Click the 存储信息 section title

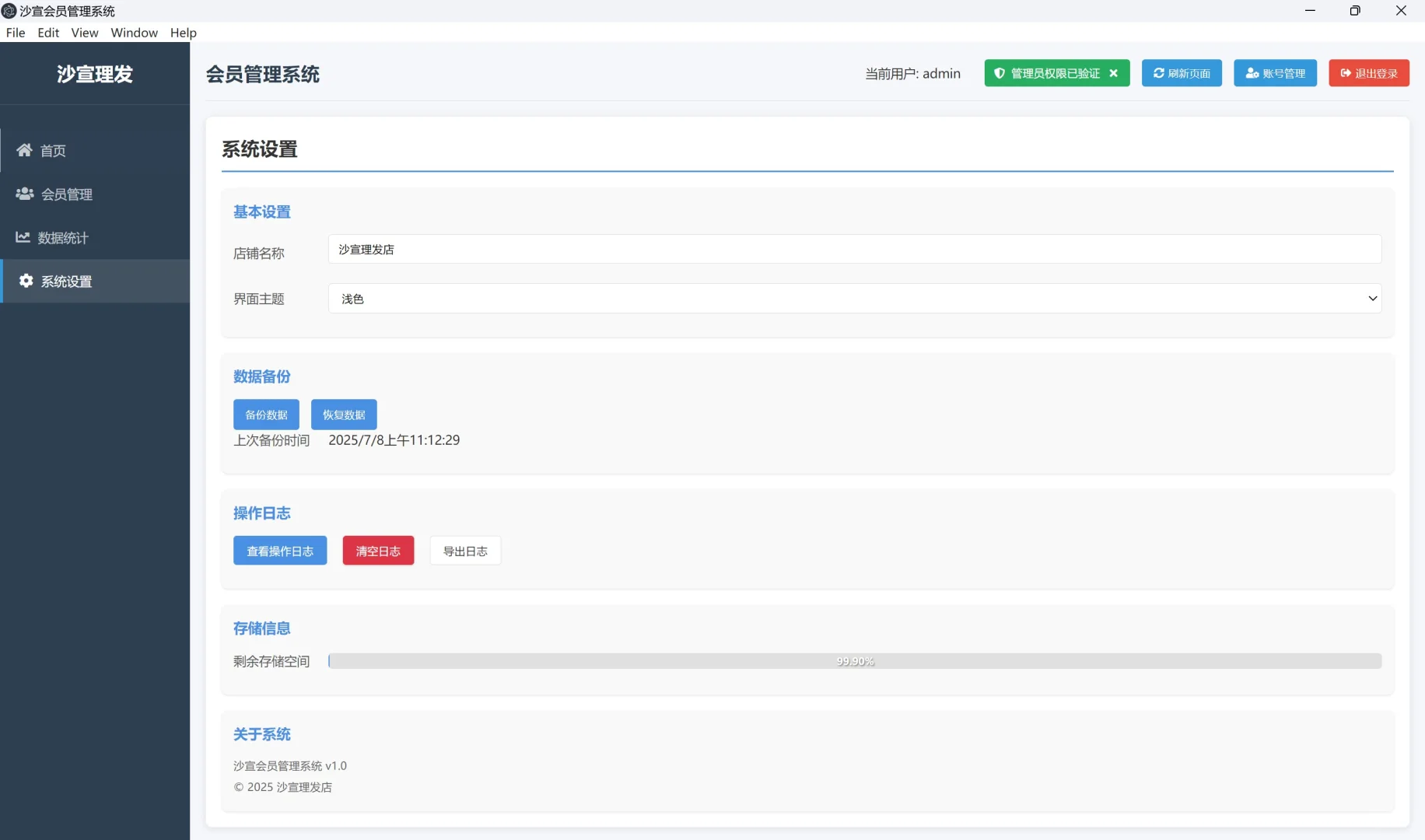(262, 628)
